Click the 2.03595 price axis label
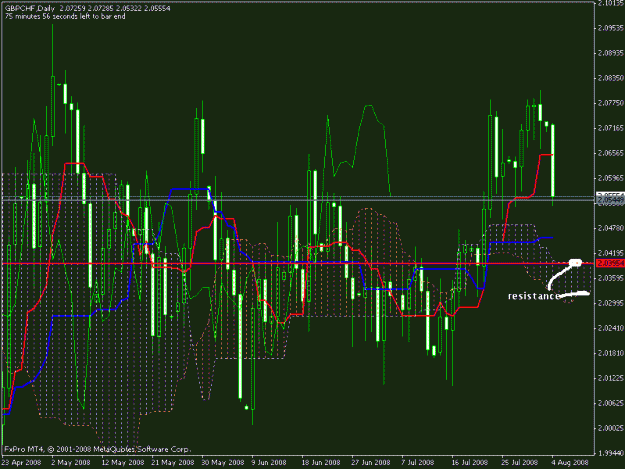The image size is (625, 469). [611, 278]
